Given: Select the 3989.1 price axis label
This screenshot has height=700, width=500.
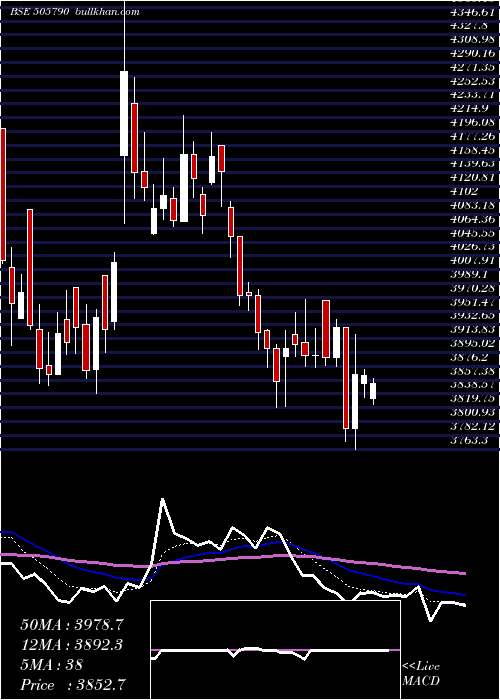Looking at the screenshot, I should [471, 274].
